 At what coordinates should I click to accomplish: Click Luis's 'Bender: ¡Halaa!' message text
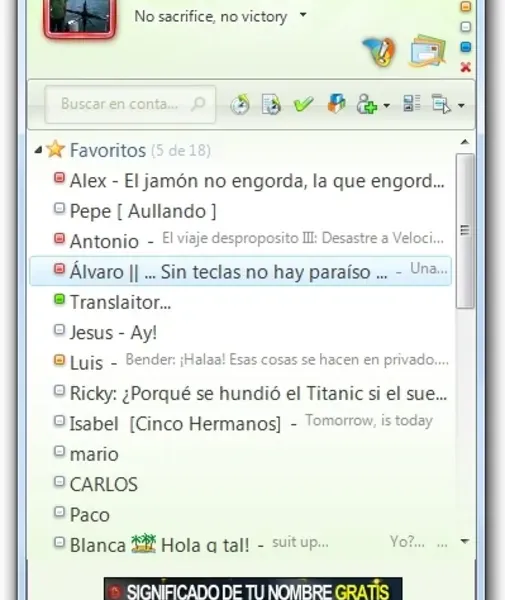[287, 360]
